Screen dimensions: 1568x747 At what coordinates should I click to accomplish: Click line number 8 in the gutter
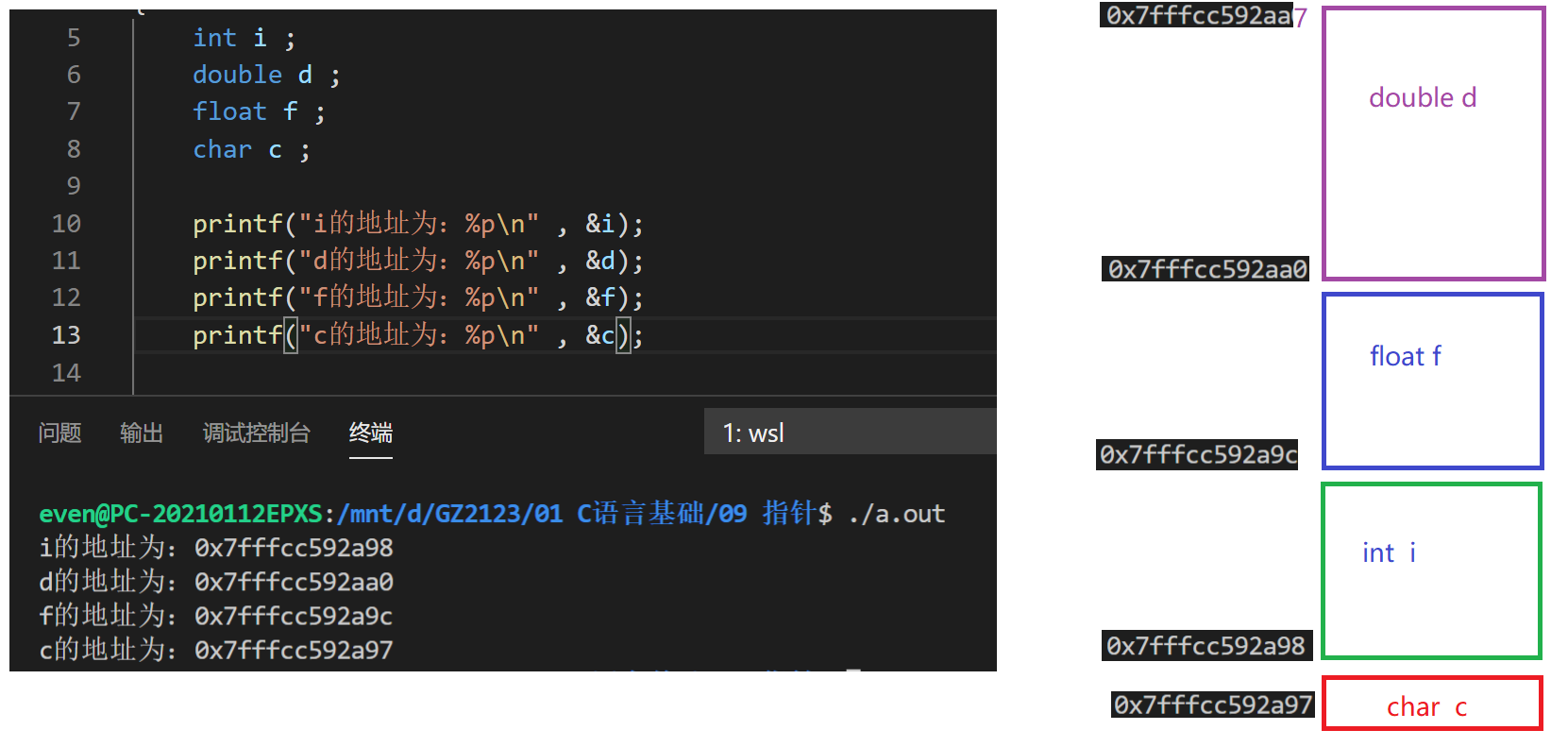[74, 149]
